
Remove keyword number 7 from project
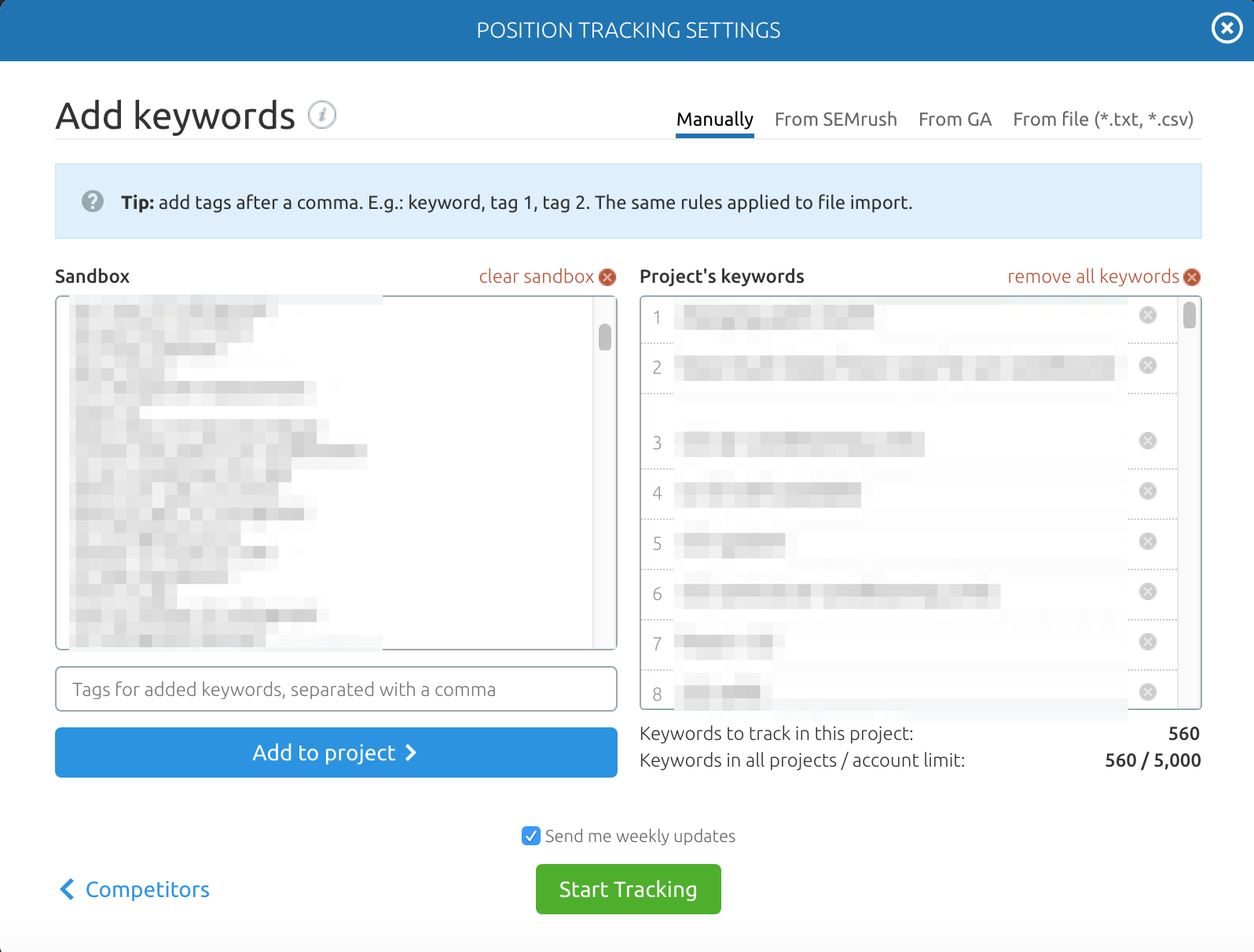coord(1148,642)
